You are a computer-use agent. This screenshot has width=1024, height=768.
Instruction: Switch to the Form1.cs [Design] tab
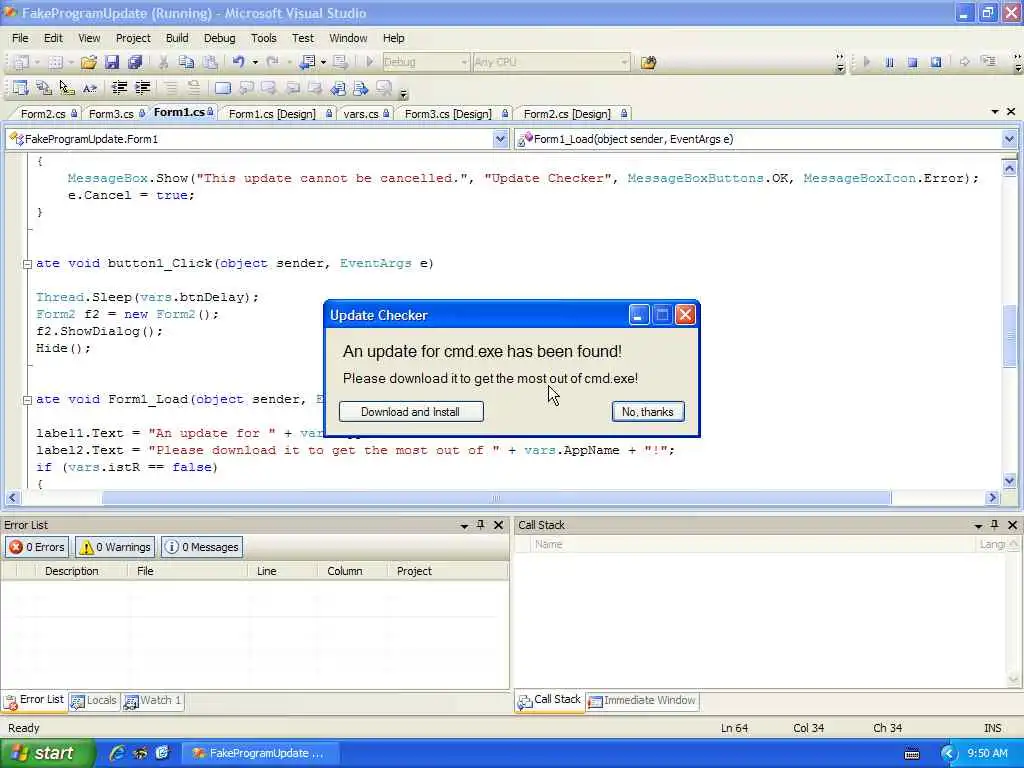click(280, 114)
